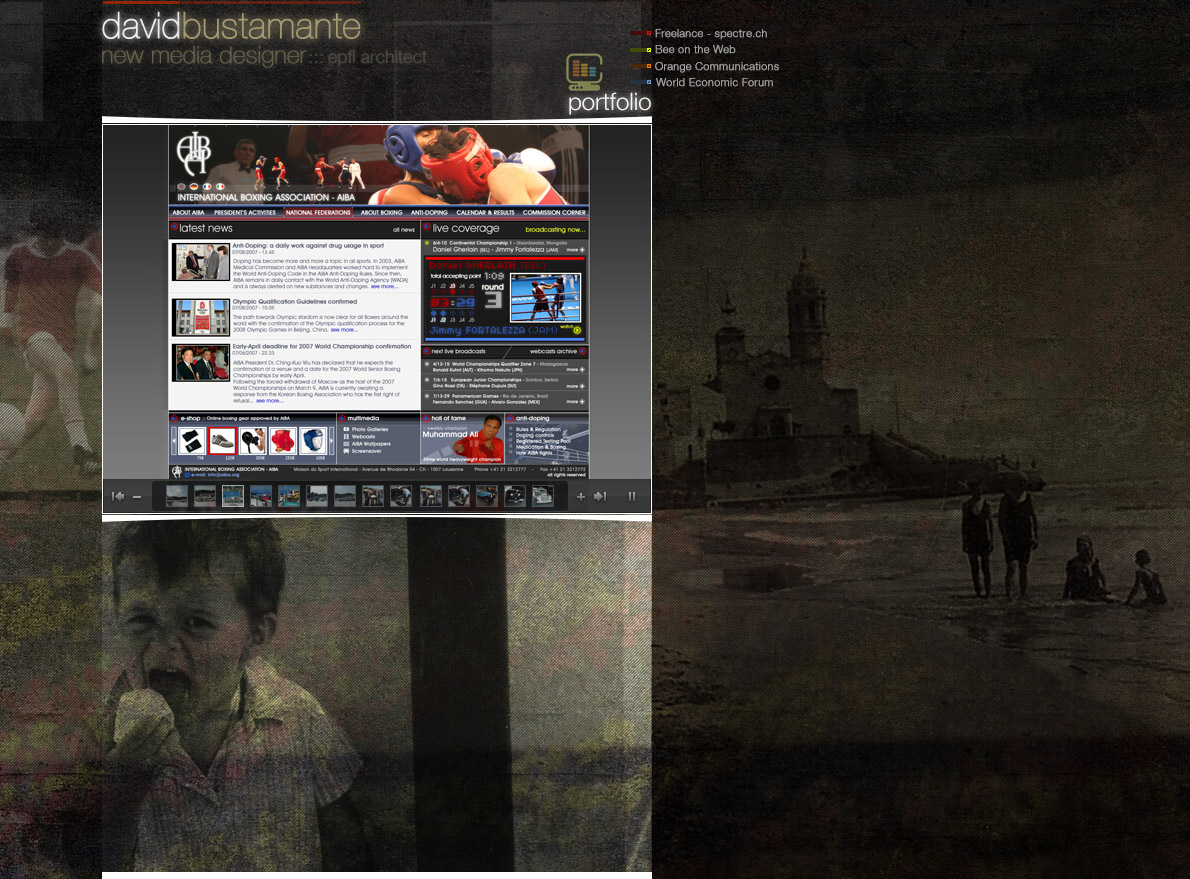This screenshot has width=1190, height=879.
Task: Jump to last slide using skip-forward icon
Action: coord(600,496)
